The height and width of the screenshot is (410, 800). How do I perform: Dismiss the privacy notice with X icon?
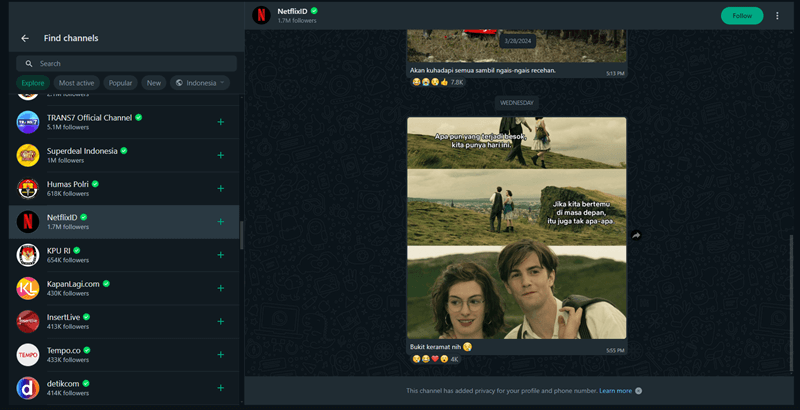(639, 391)
